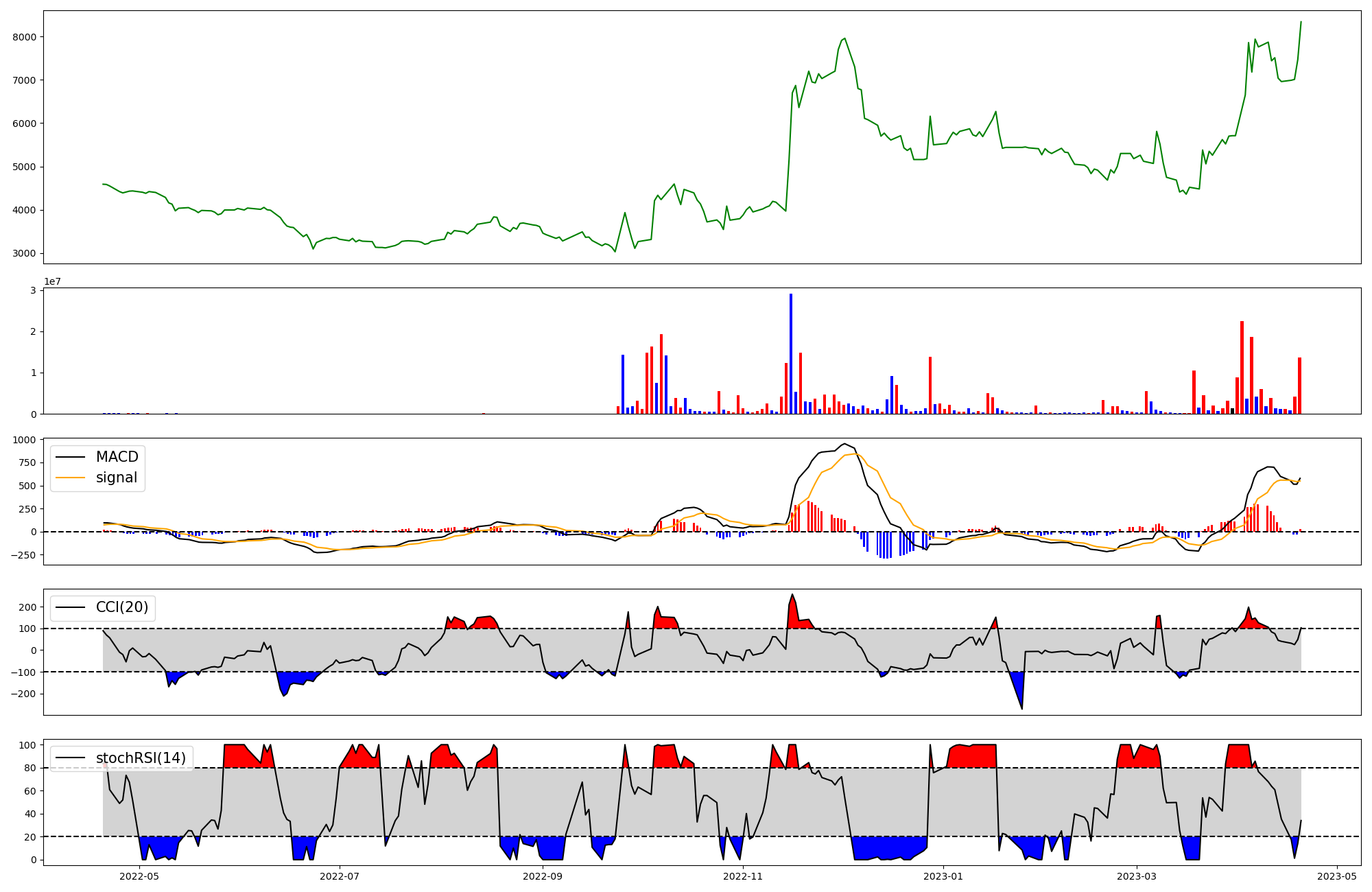Click the CCI(20) legend label

coord(122,607)
